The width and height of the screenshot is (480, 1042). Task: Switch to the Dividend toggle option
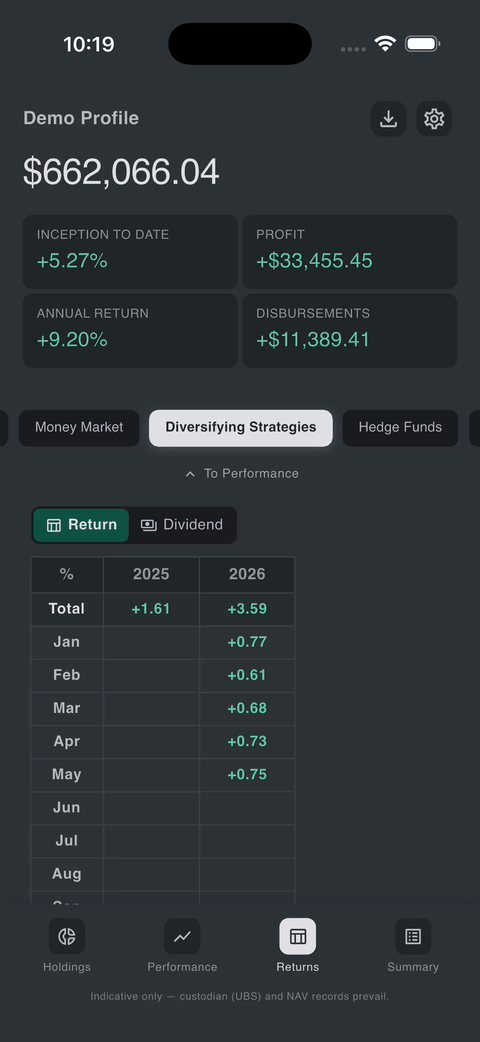pyautogui.click(x=181, y=525)
